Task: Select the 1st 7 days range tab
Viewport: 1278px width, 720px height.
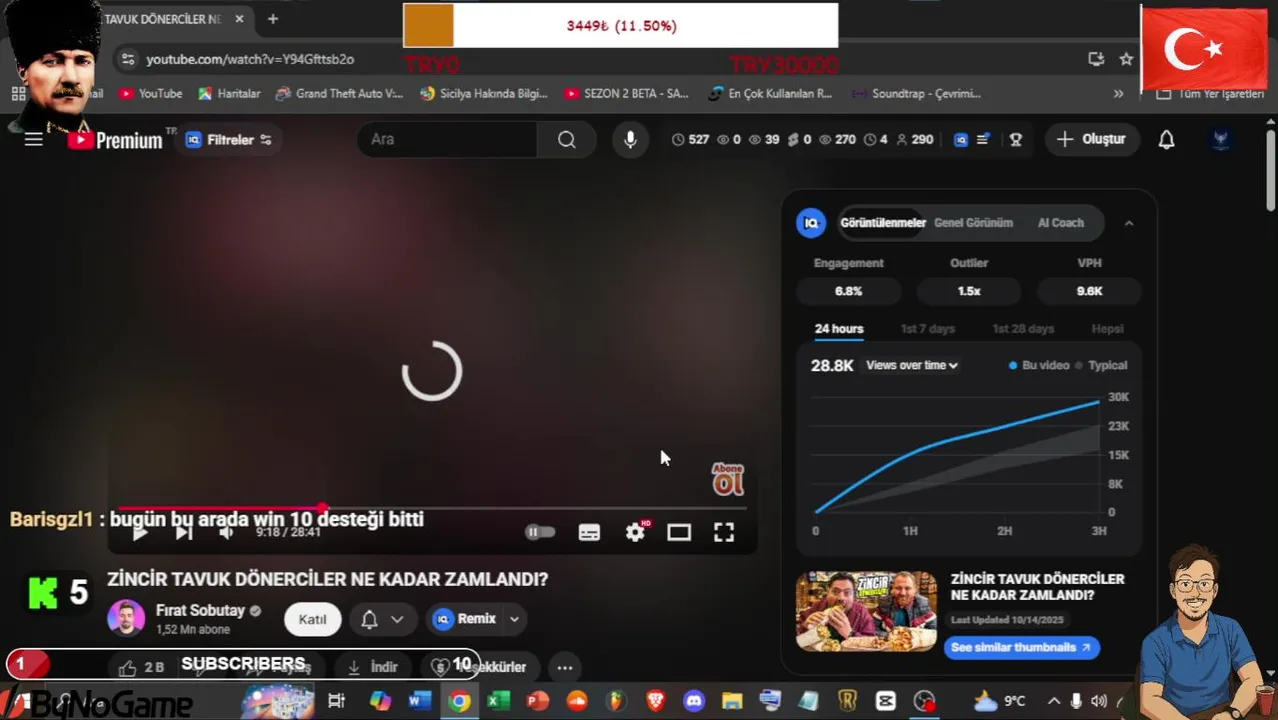Action: 927,329
